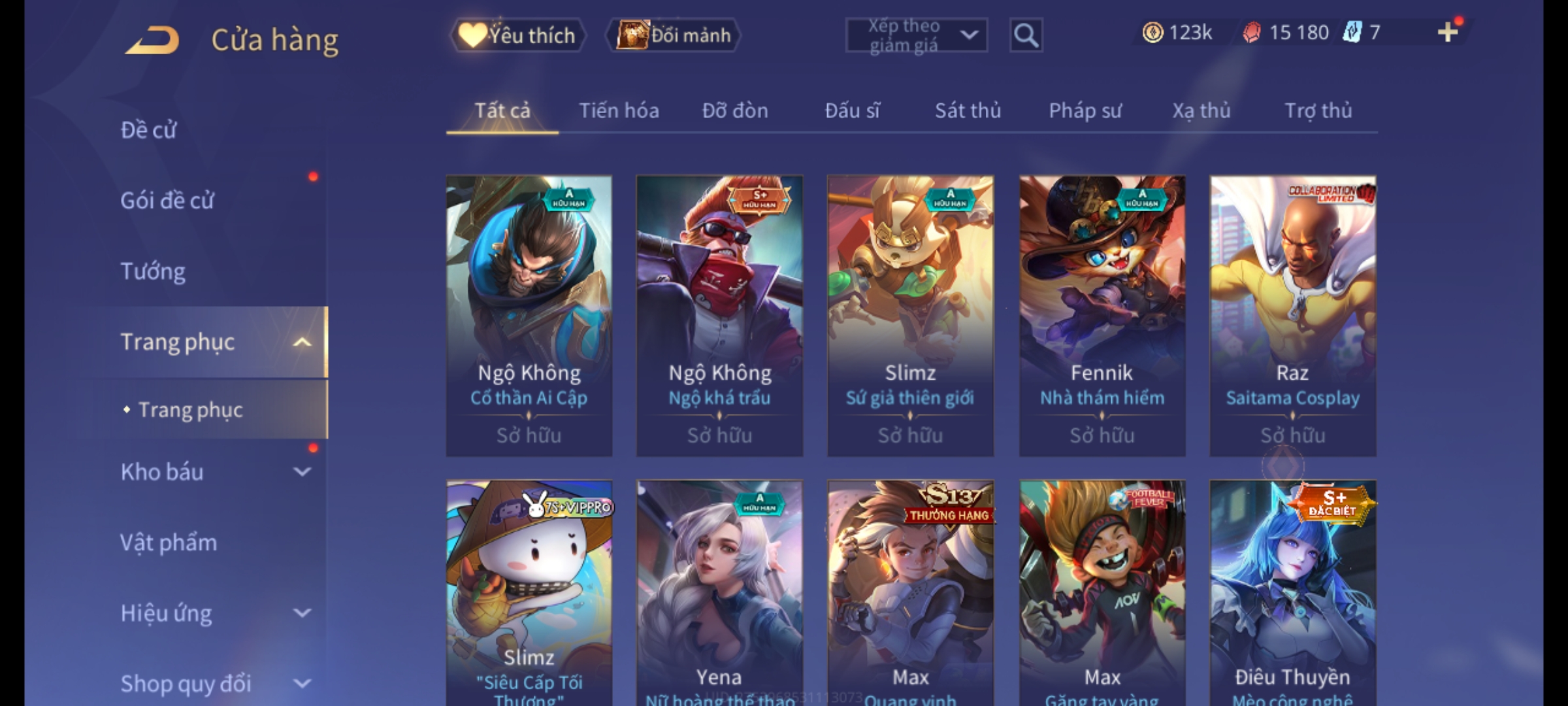This screenshot has height=706, width=1568.
Task: Tap the plus icon to add currency
Action: tap(1448, 32)
